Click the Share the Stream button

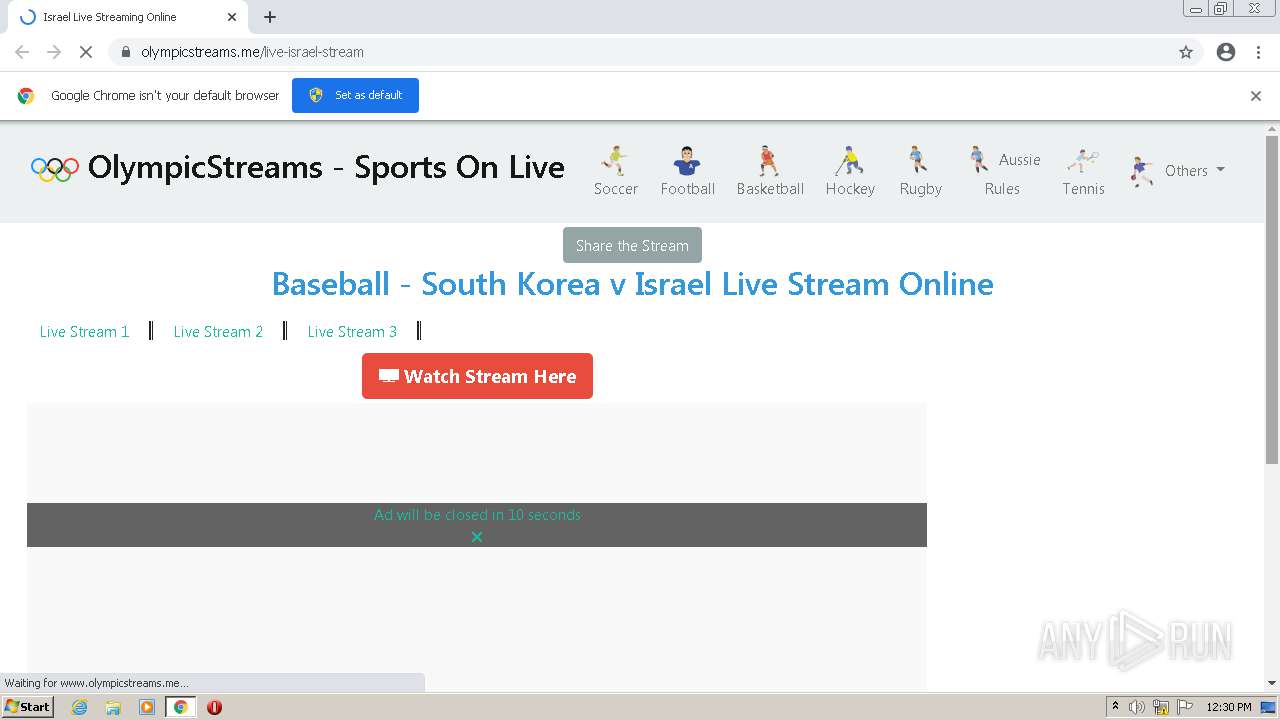632,245
